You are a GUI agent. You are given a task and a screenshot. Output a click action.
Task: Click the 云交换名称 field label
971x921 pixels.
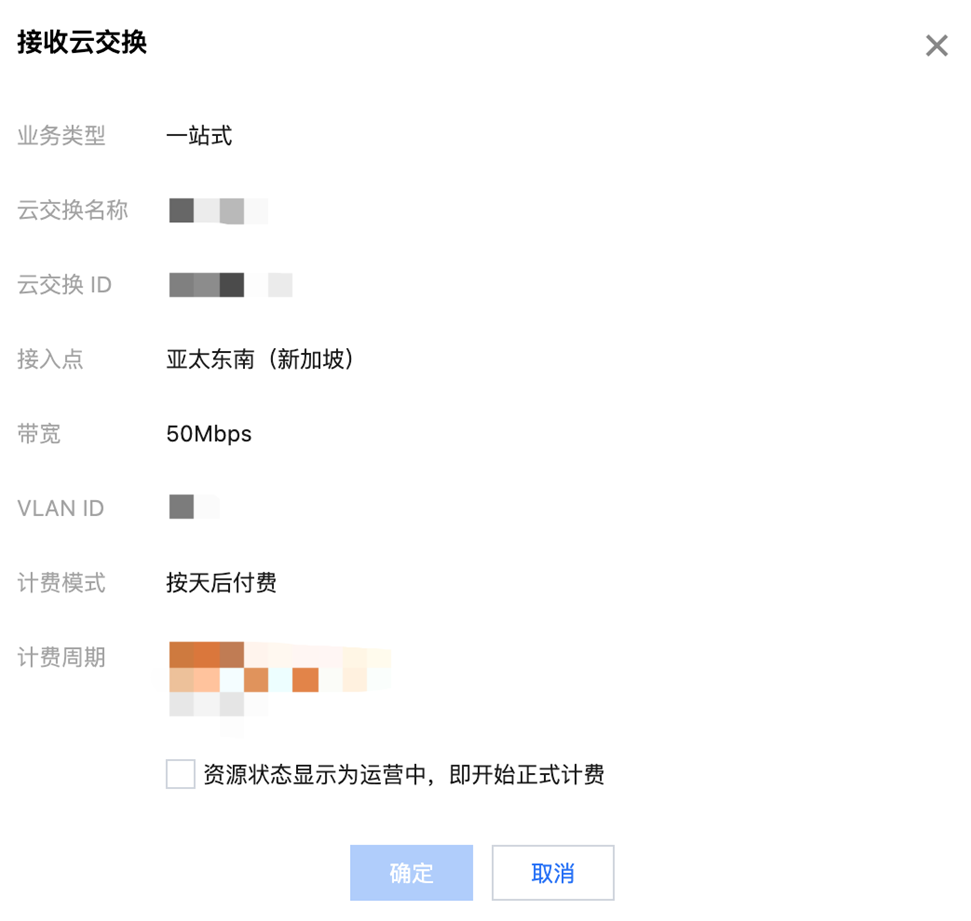(73, 210)
